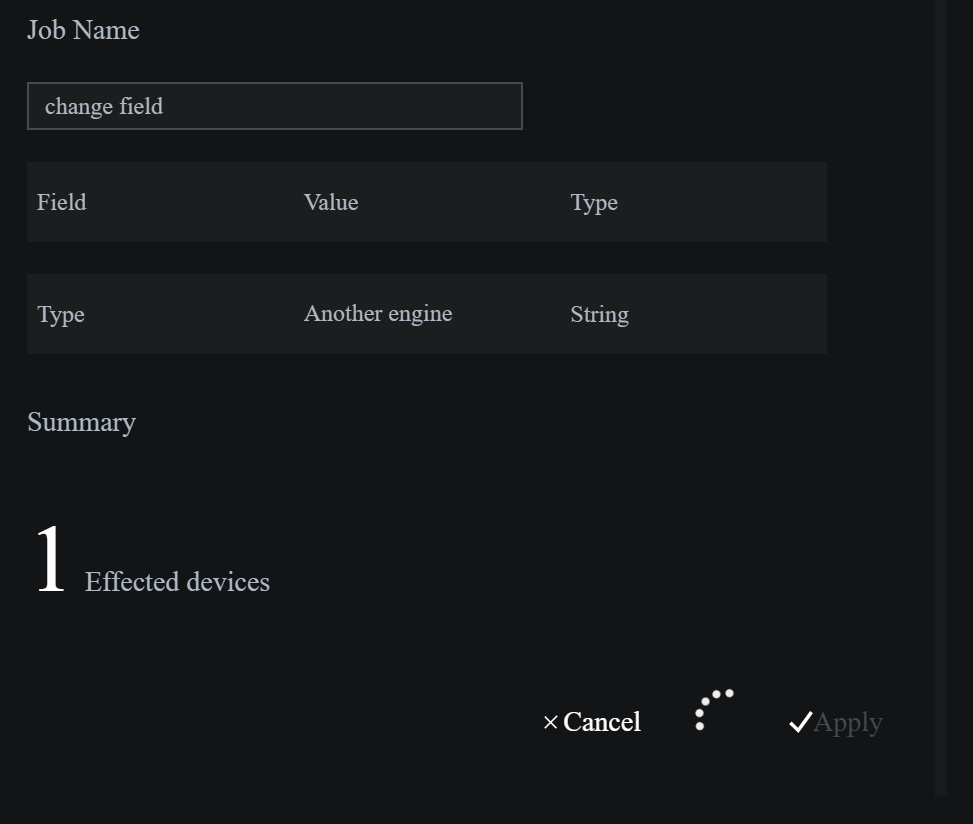The height and width of the screenshot is (824, 973).
Task: Click the Field column header
Action: coord(61,202)
